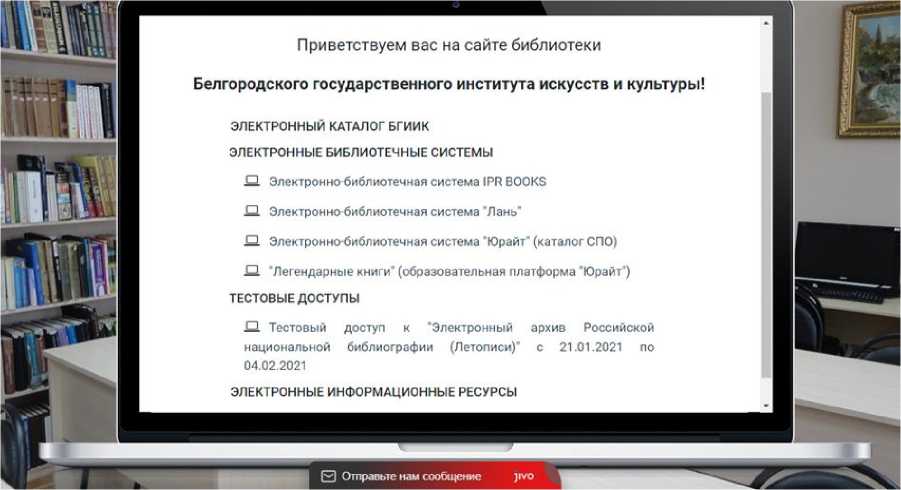Open Тестовый доступ к Электронный архив link
Image resolution: width=901 pixels, height=490 pixels.
coord(449,346)
